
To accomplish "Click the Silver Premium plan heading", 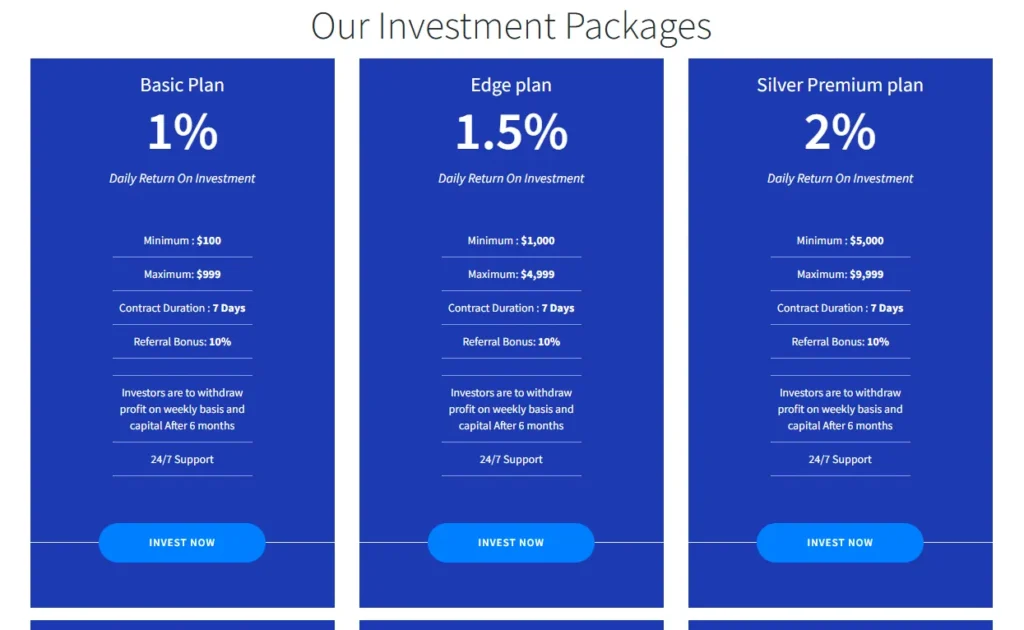I will [x=840, y=85].
